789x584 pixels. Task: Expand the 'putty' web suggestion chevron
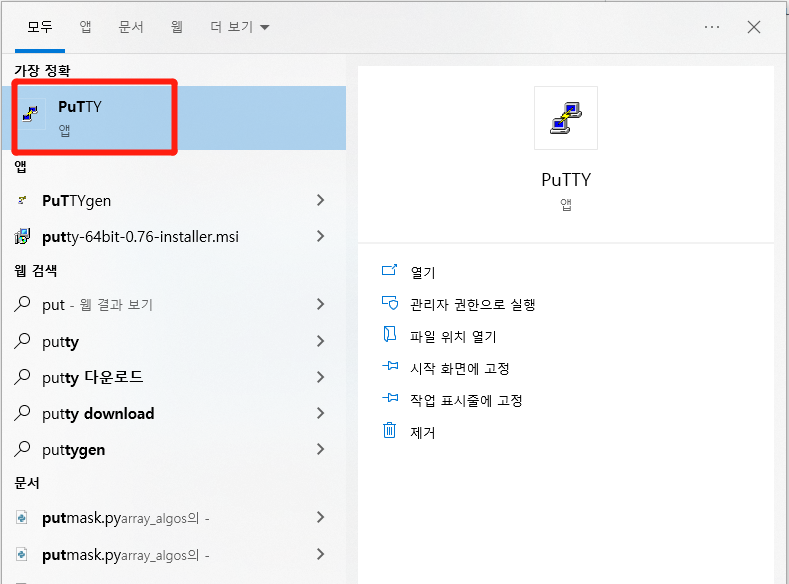click(321, 341)
